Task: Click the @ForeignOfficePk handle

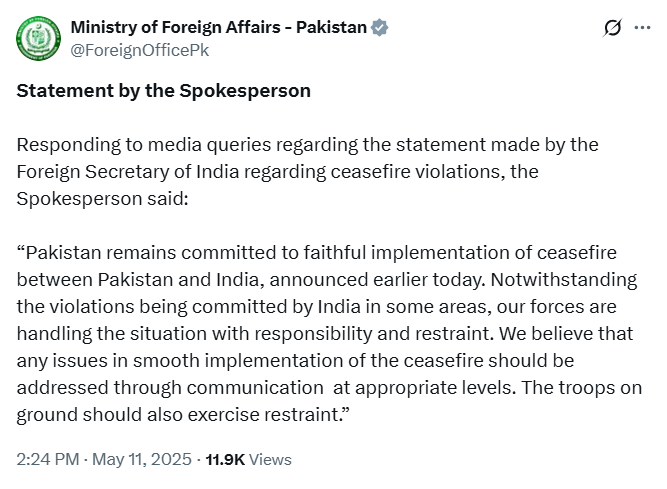Action: pos(139,49)
